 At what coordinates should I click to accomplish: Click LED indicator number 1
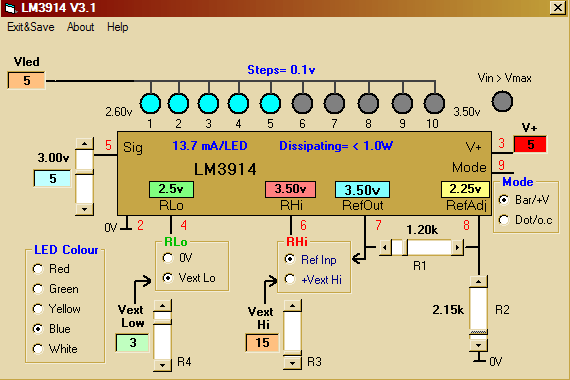150,104
